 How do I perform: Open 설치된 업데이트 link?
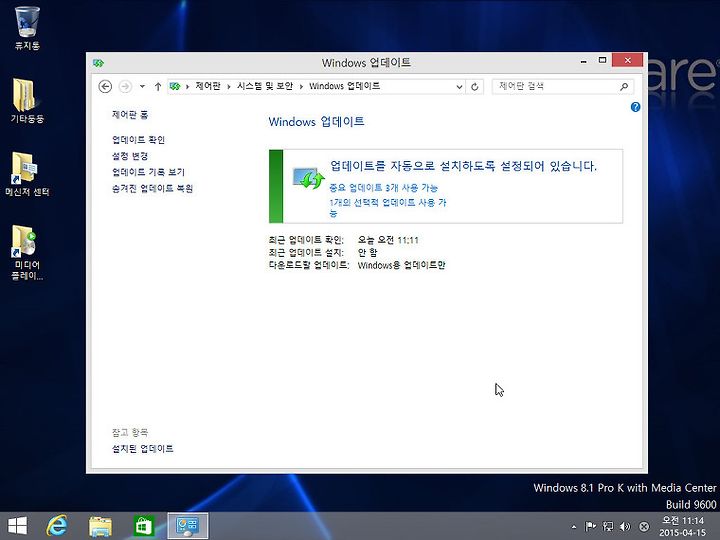[x=143, y=449]
